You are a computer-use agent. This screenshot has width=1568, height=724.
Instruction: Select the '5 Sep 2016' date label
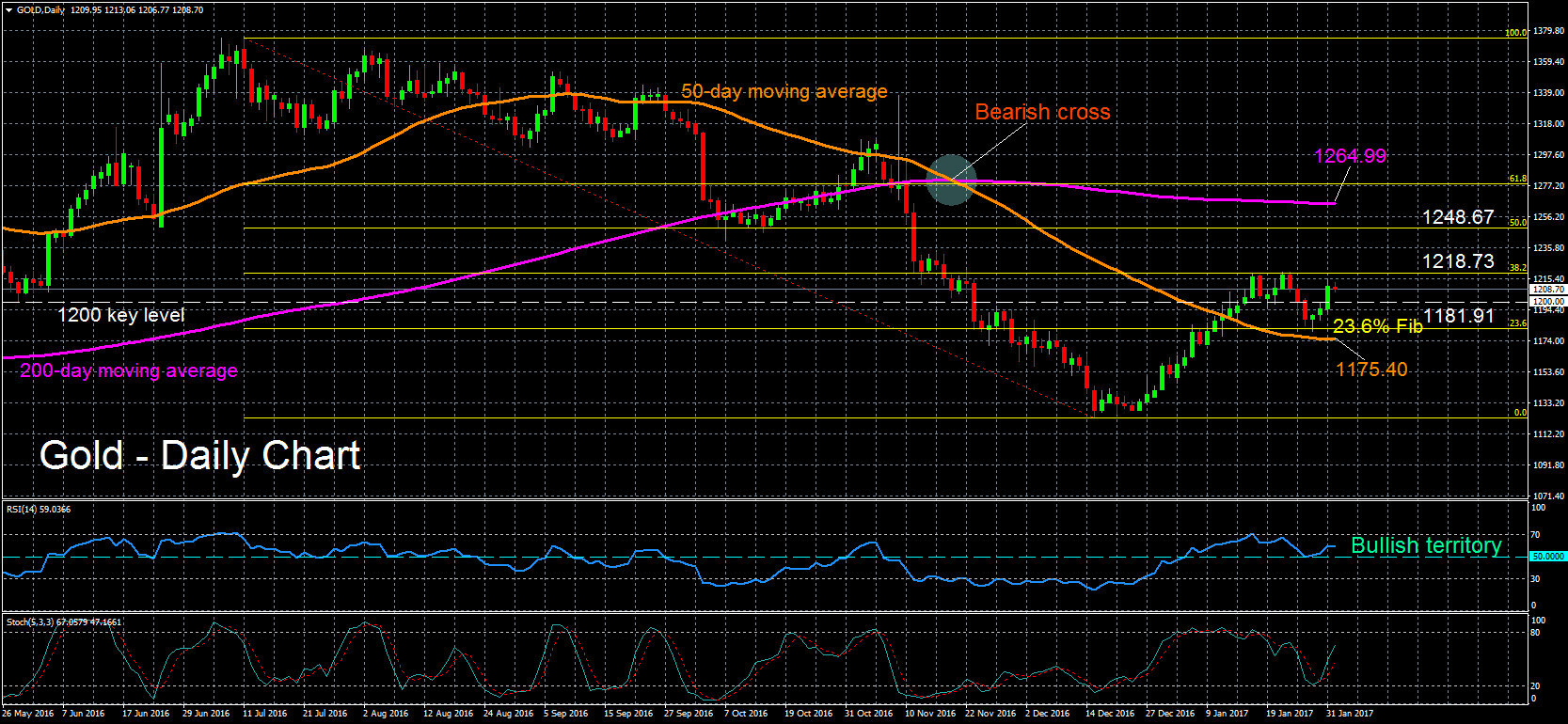pyautogui.click(x=566, y=714)
